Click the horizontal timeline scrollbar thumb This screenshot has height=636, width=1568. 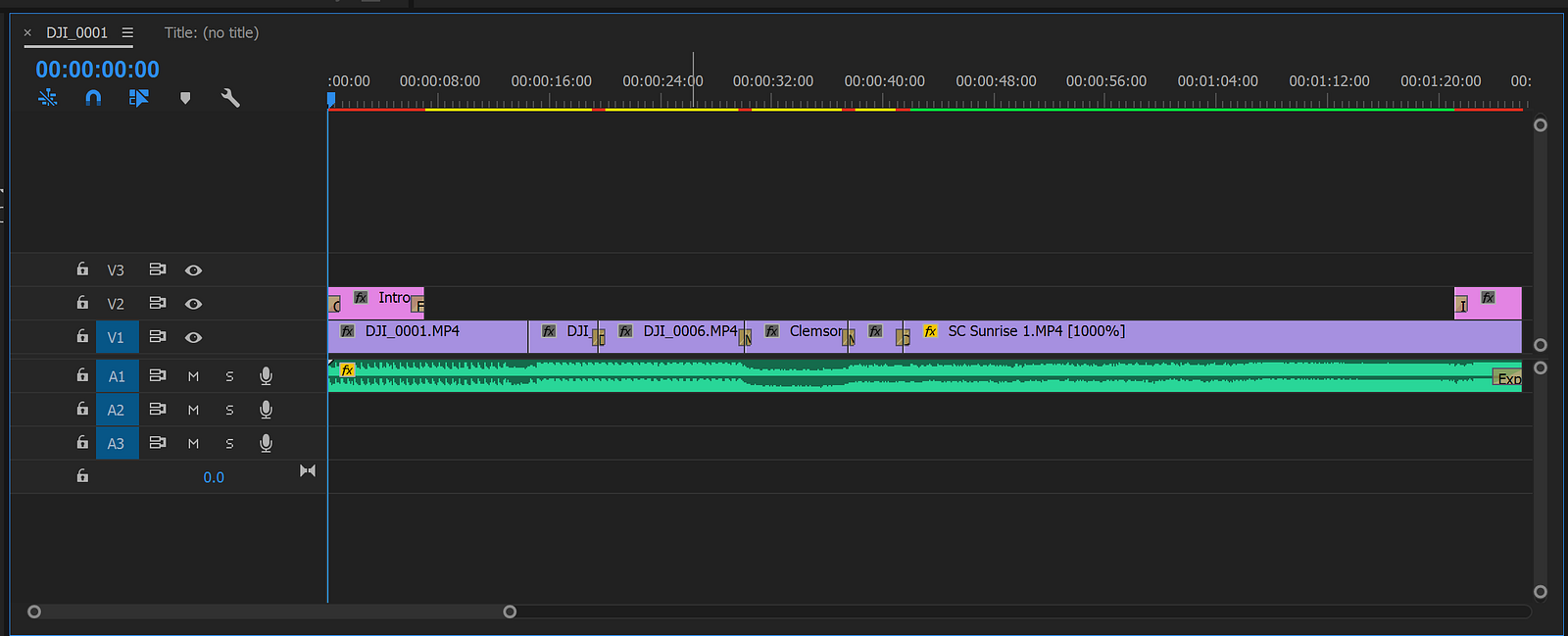pyautogui.click(x=271, y=612)
